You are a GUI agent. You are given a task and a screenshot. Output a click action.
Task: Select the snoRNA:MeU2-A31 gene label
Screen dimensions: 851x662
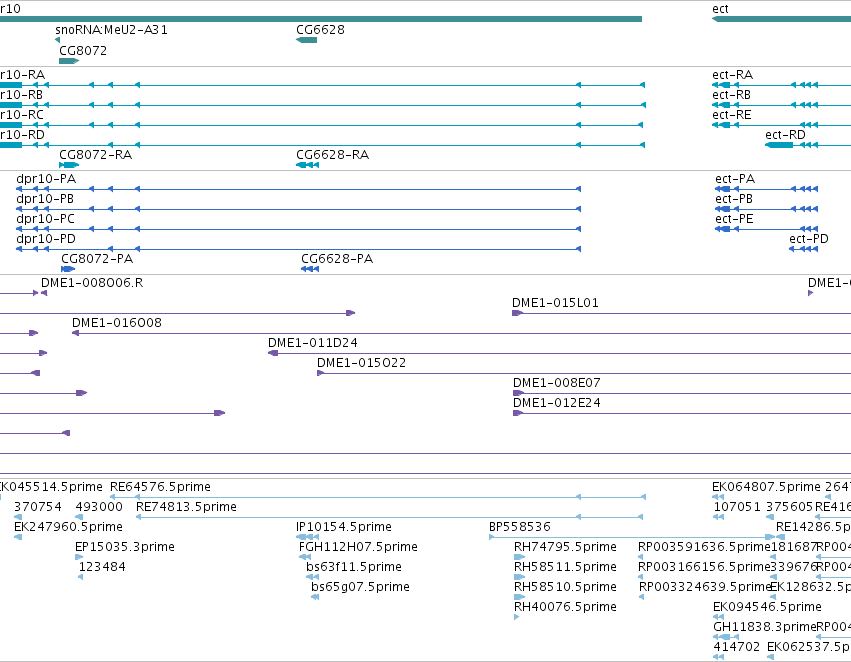tap(111, 30)
